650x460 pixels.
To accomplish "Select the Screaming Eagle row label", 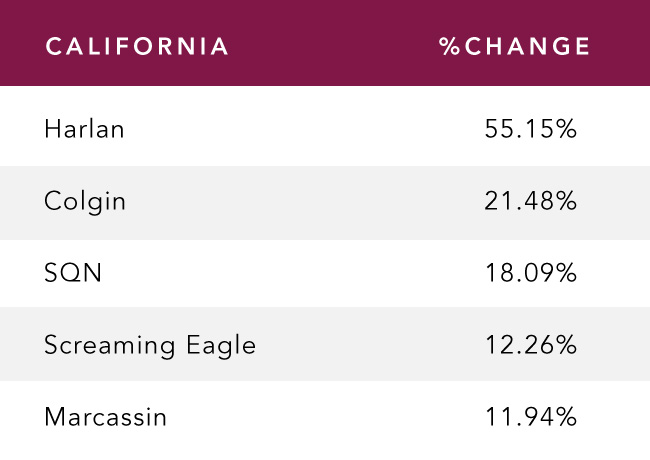I will (x=150, y=346).
